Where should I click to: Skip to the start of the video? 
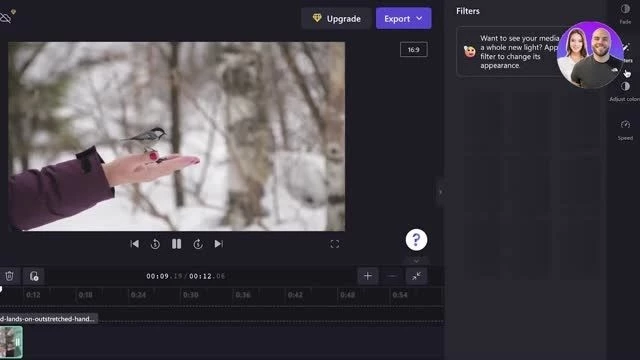(x=134, y=244)
